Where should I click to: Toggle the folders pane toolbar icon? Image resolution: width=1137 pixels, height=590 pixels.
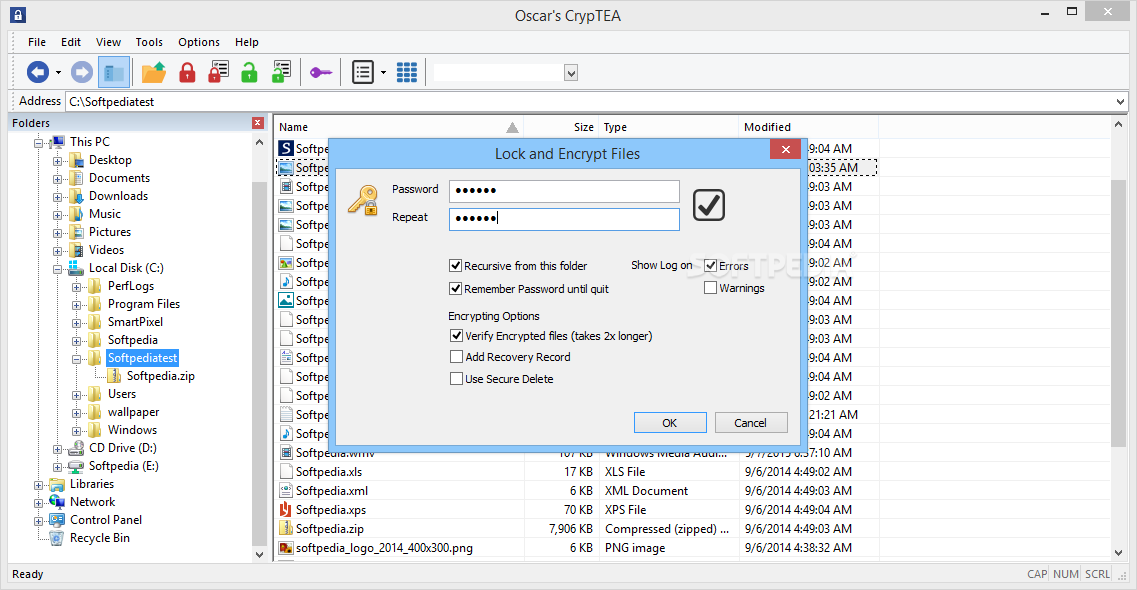coord(114,72)
